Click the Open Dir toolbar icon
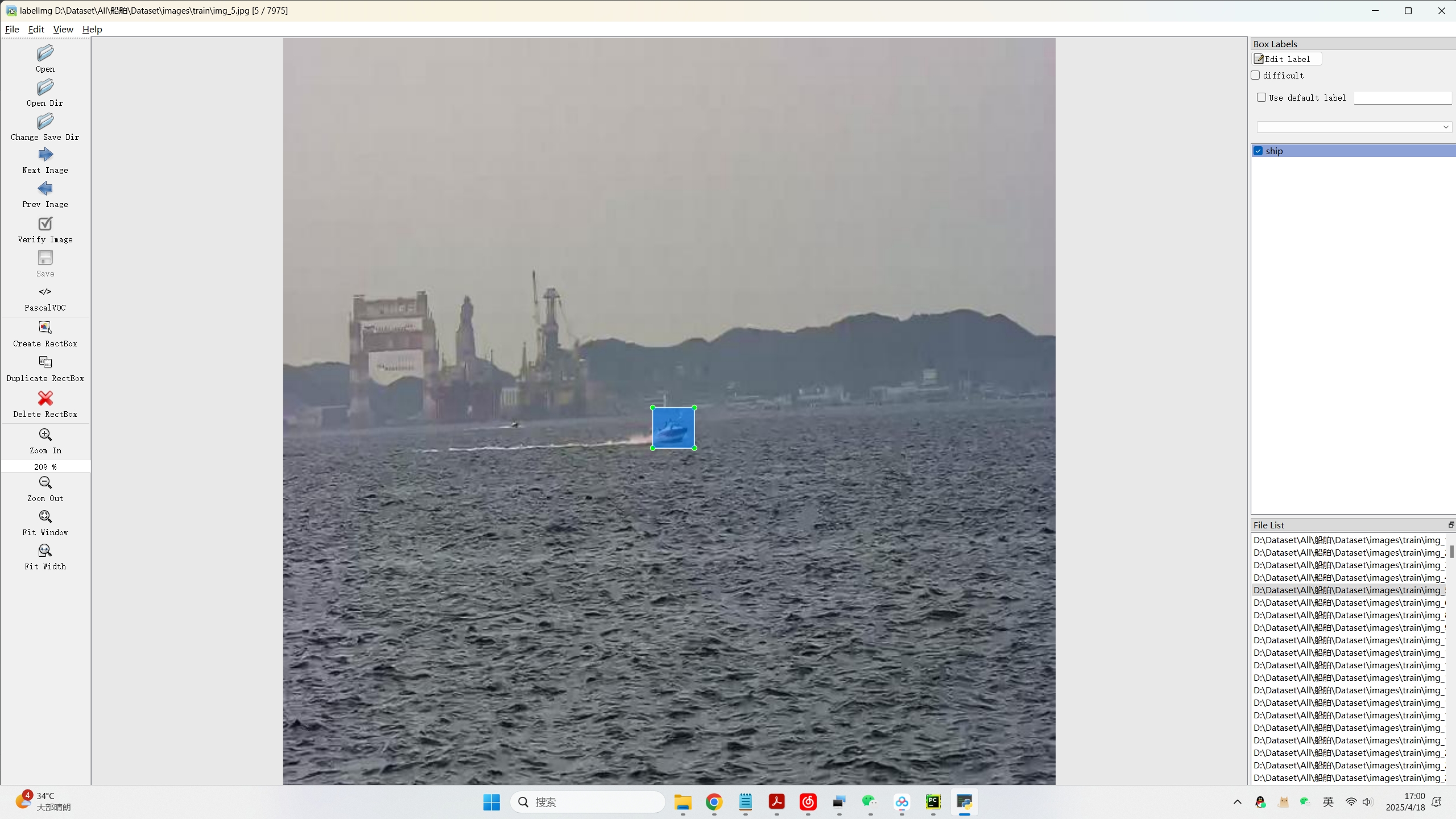 point(45,88)
